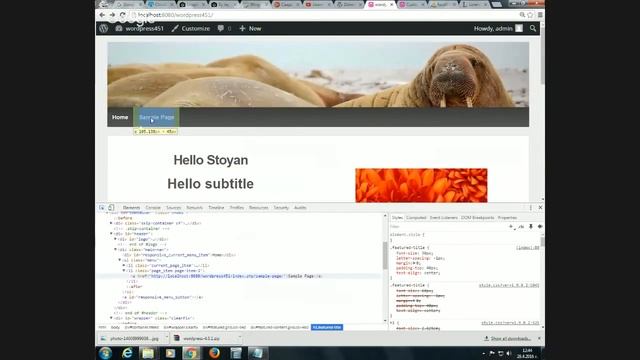The width and height of the screenshot is (640, 360).
Task: Click the browser back arrow
Action: point(102,15)
